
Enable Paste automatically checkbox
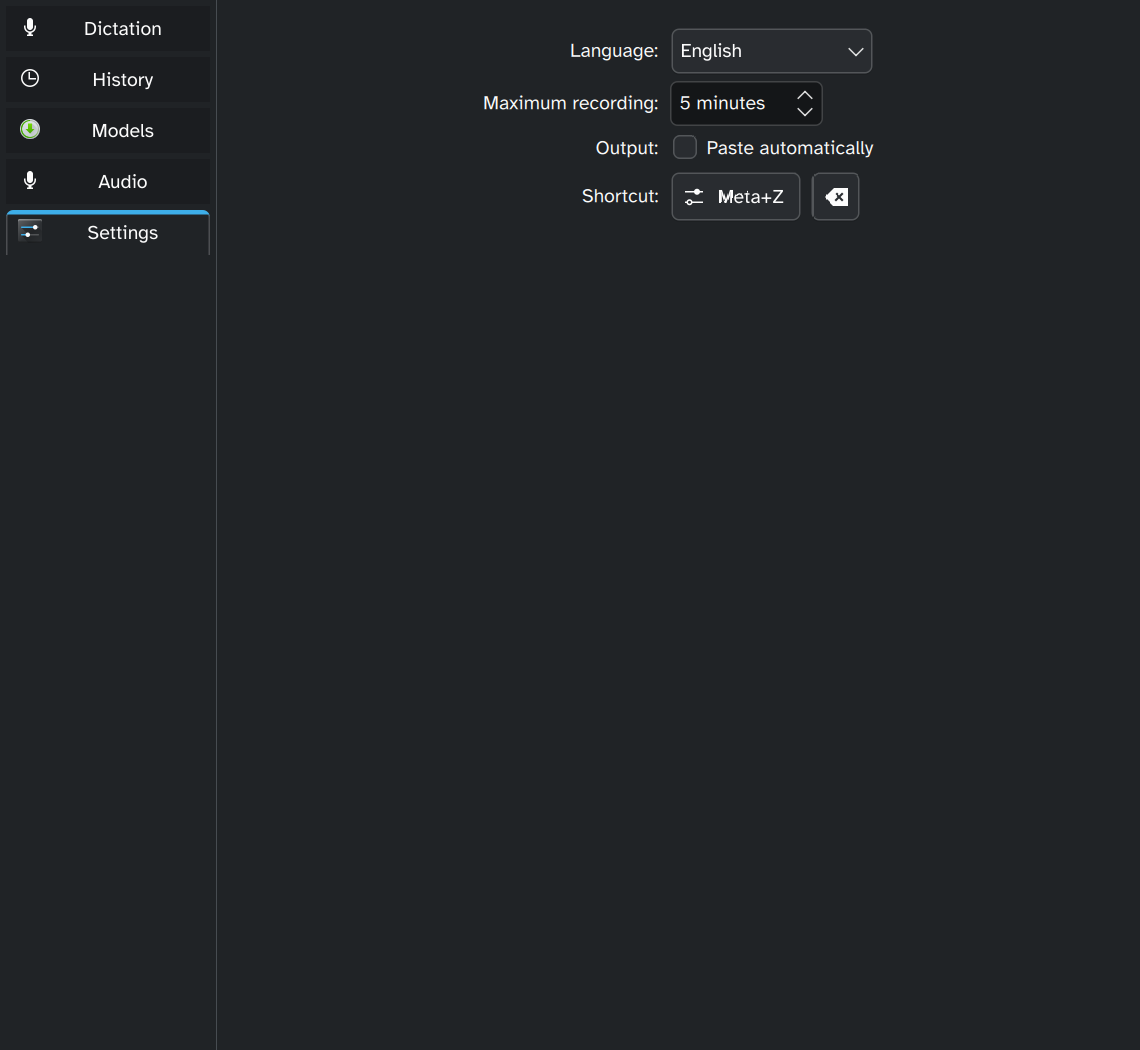(x=685, y=147)
